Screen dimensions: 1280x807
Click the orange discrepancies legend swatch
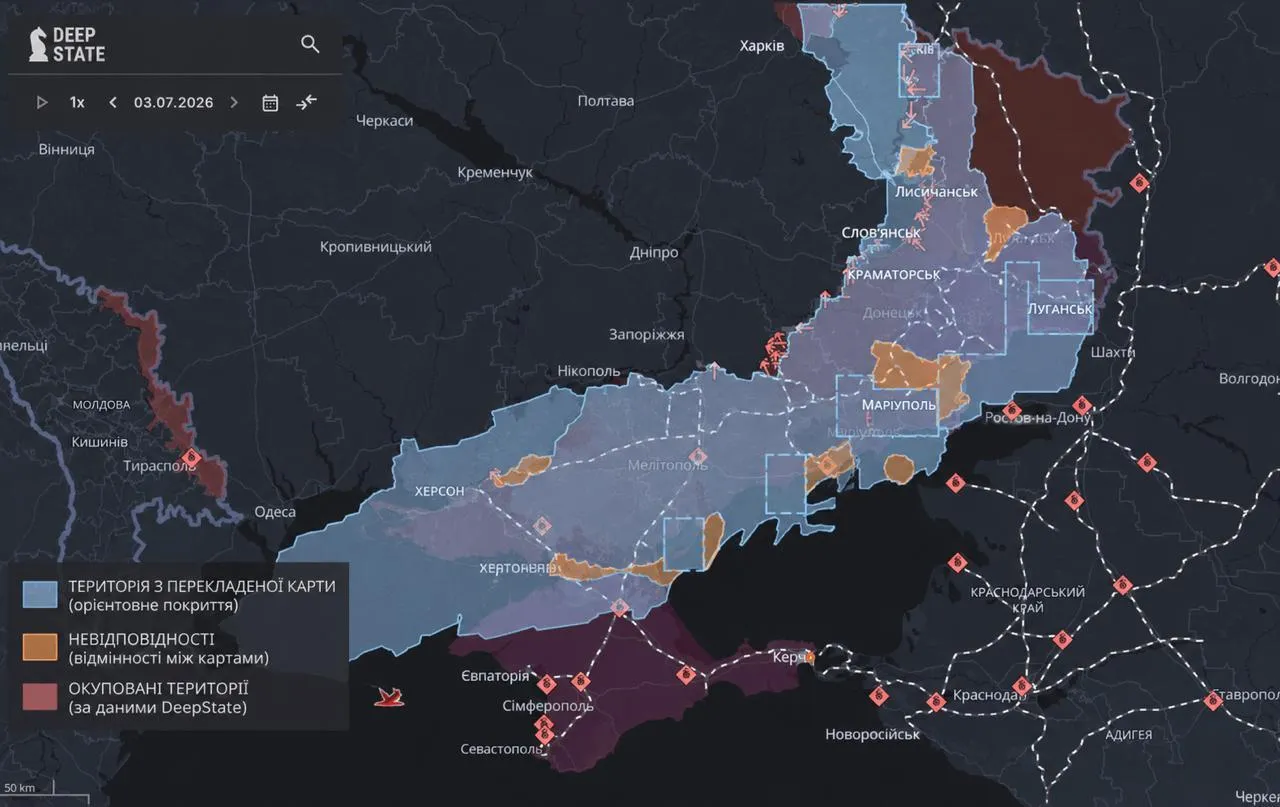click(40, 646)
